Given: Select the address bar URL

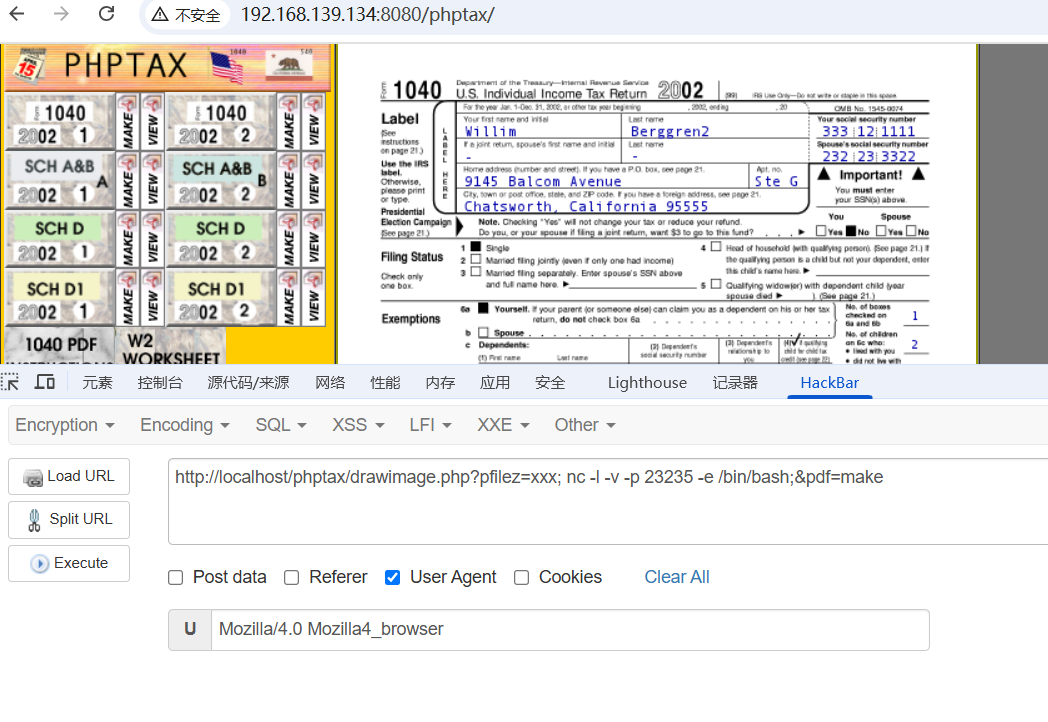Looking at the screenshot, I should (368, 15).
